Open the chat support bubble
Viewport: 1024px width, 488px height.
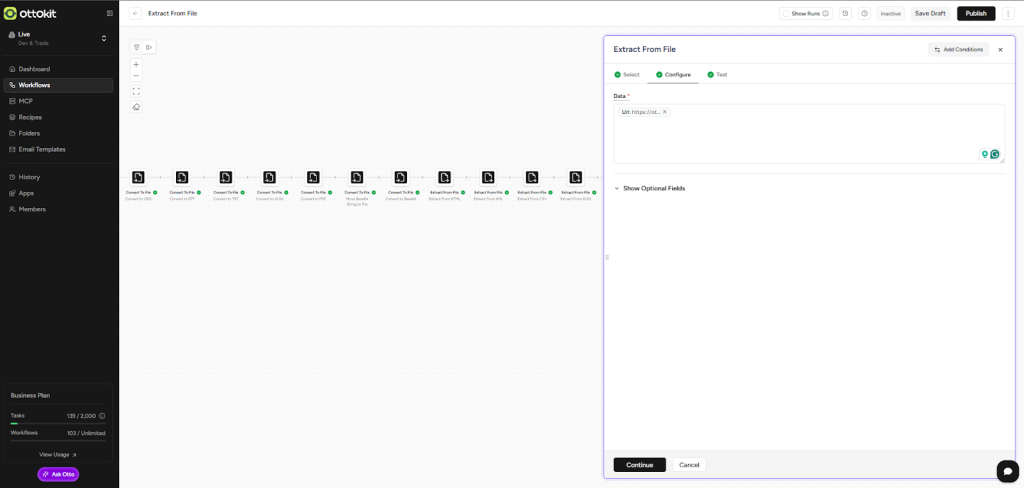(1007, 471)
